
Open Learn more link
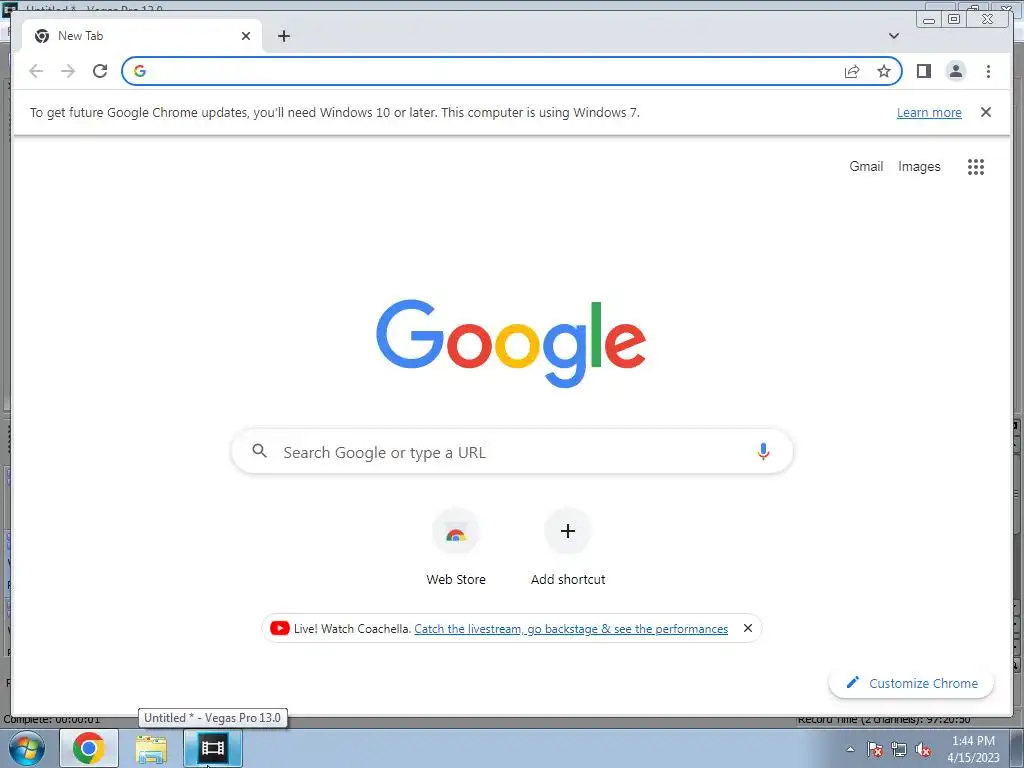click(x=929, y=112)
